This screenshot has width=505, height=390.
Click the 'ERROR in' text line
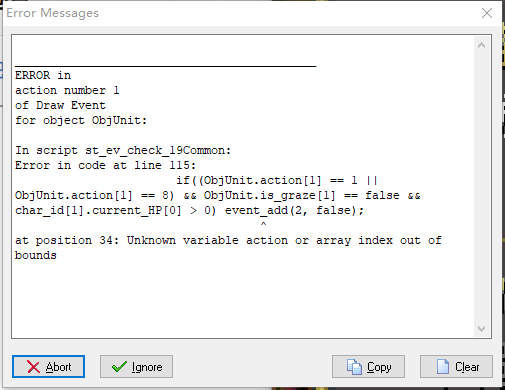tap(43, 75)
